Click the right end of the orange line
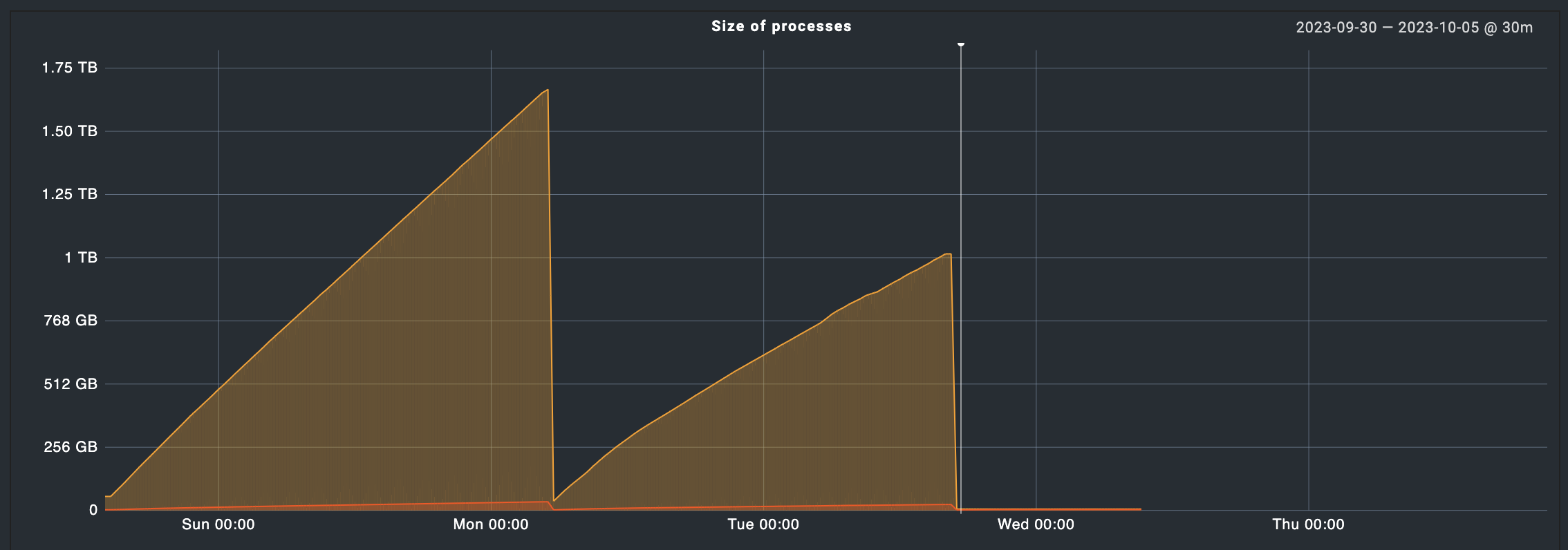 pos(1140,509)
